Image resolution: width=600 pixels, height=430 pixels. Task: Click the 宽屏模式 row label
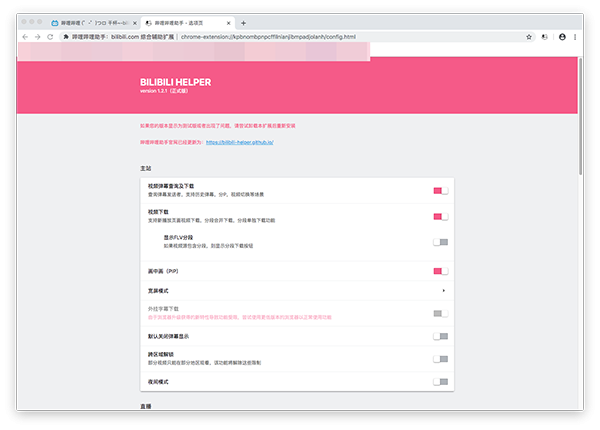coord(158,291)
